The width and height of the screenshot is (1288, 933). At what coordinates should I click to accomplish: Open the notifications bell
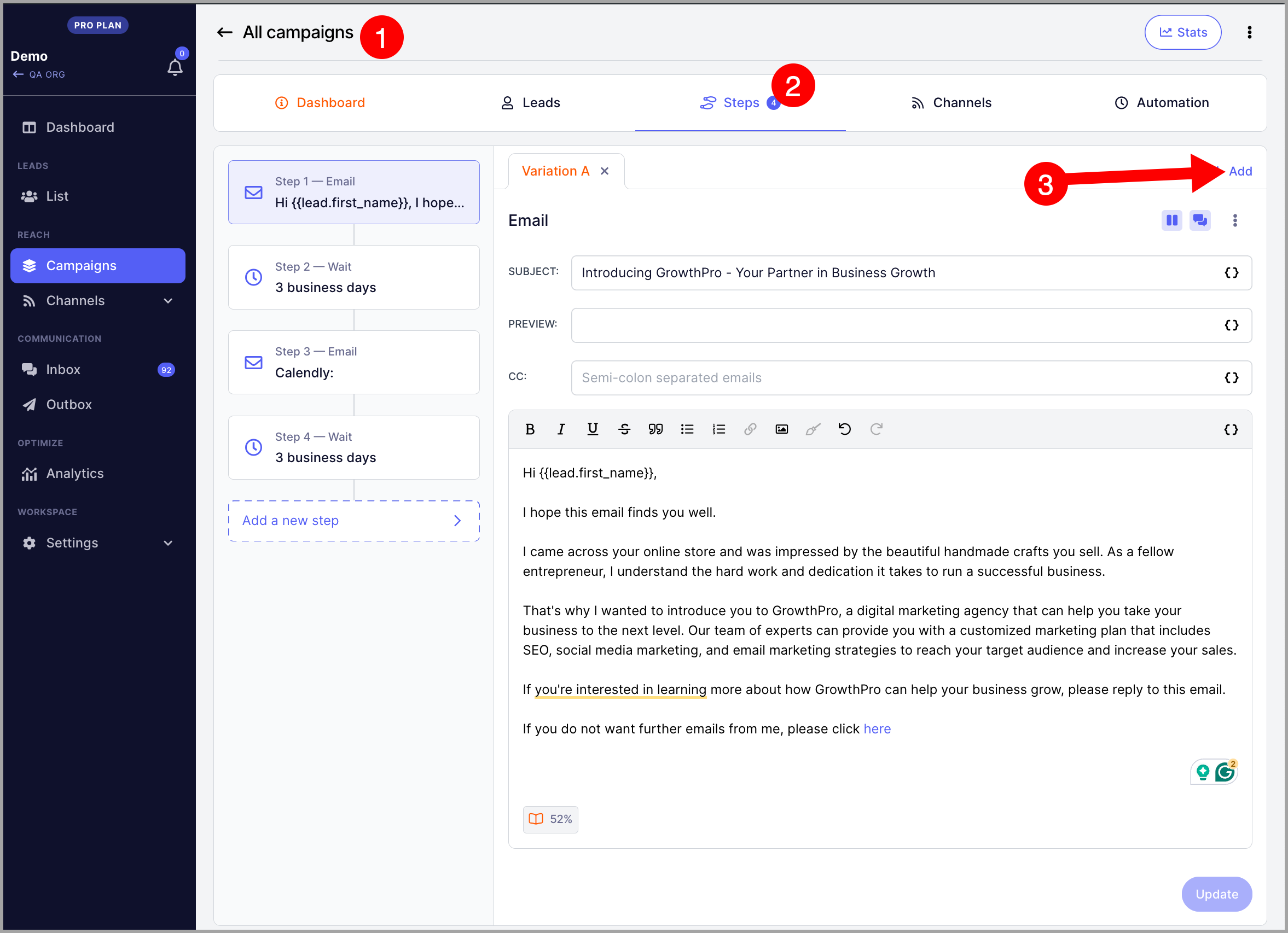click(x=175, y=67)
